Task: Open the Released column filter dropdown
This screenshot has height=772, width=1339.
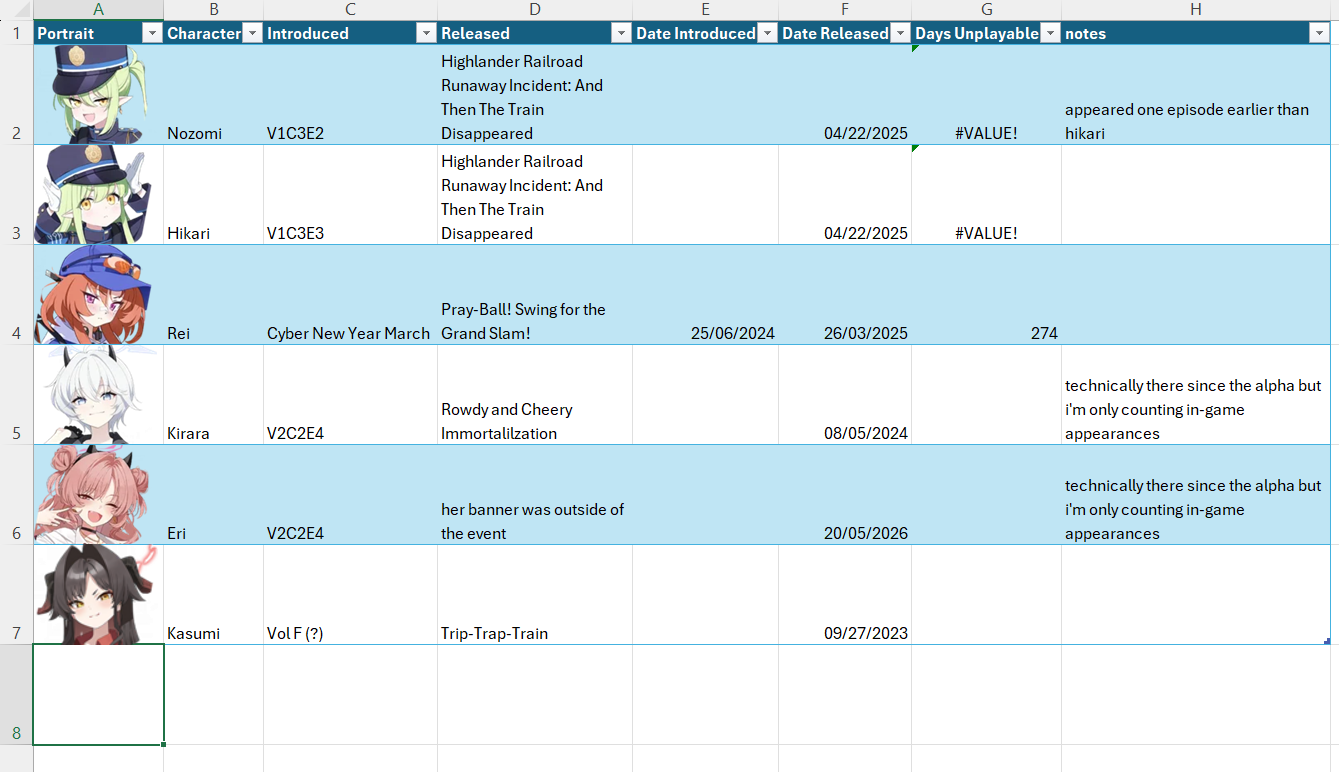Action: tap(621, 33)
